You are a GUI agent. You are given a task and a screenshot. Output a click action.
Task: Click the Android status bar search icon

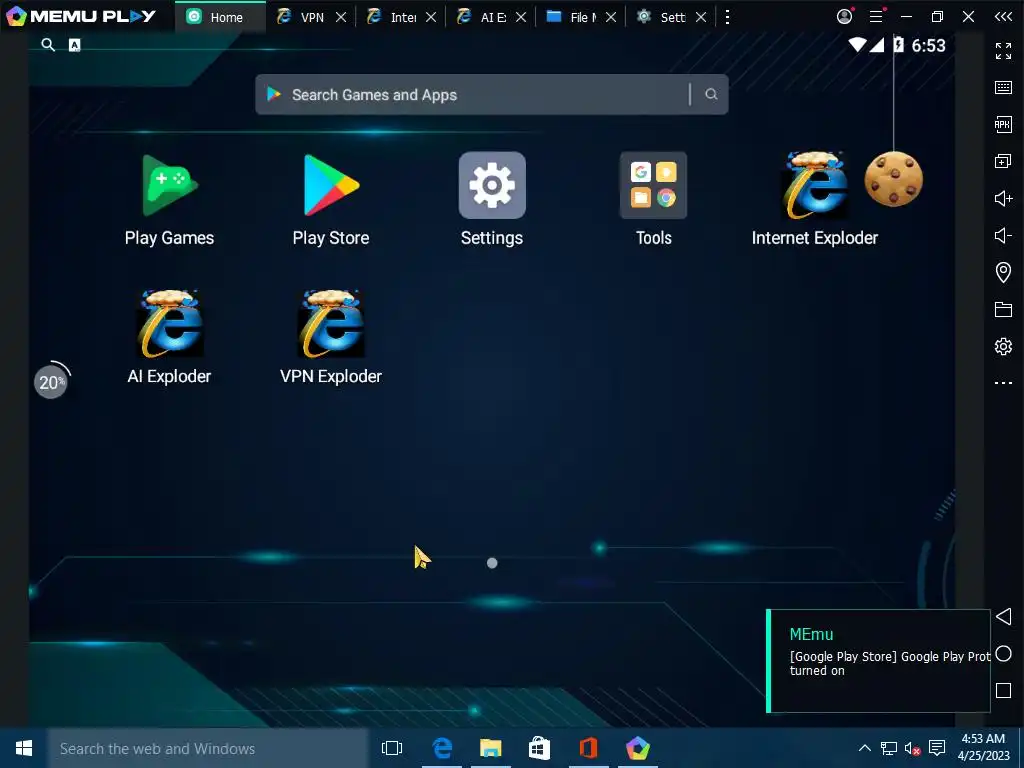[48, 44]
